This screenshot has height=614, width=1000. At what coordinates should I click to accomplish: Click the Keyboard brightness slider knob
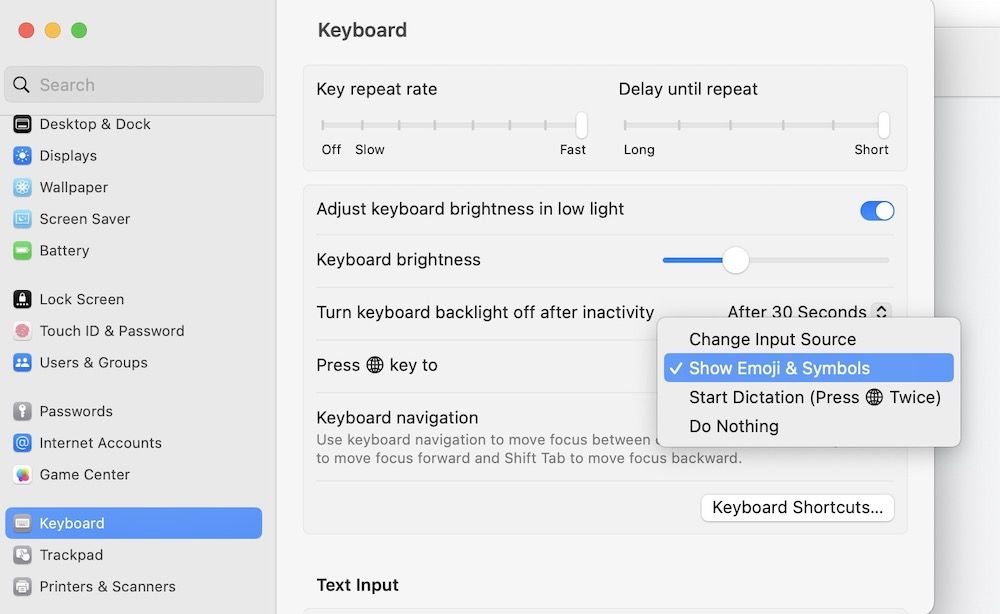coord(736,260)
